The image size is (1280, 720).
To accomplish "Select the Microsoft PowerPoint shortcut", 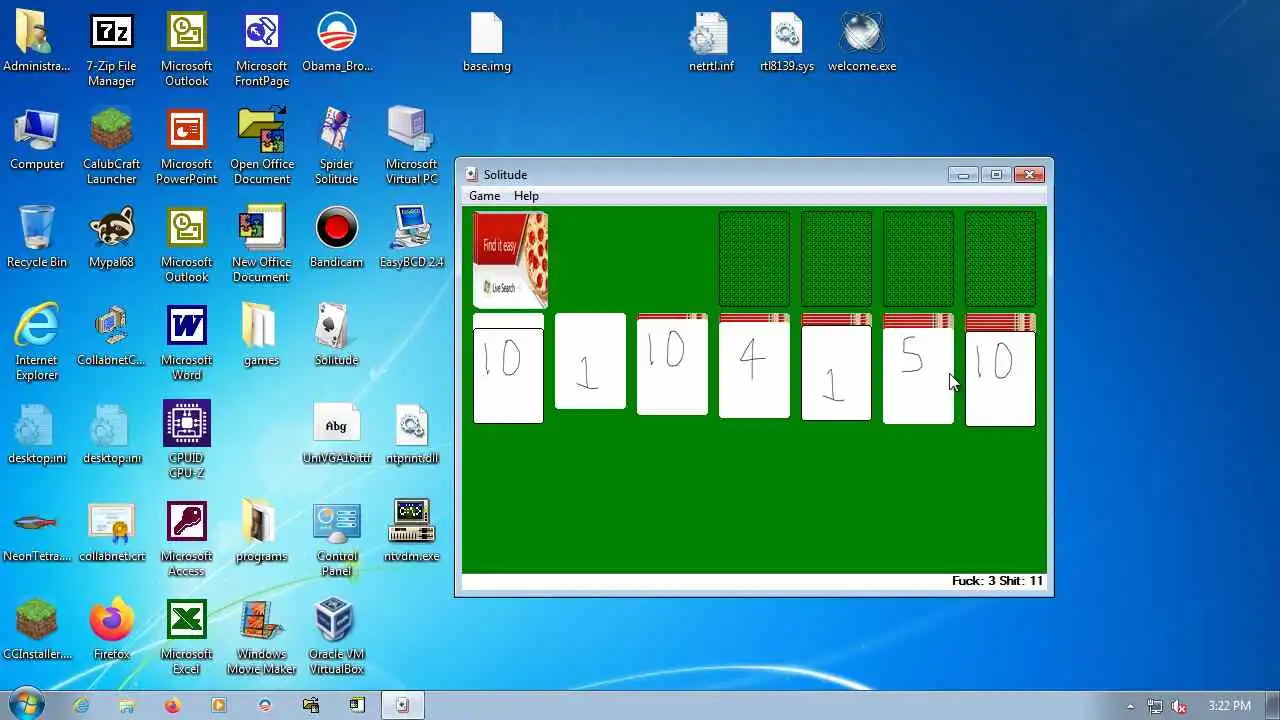I will coord(187,147).
